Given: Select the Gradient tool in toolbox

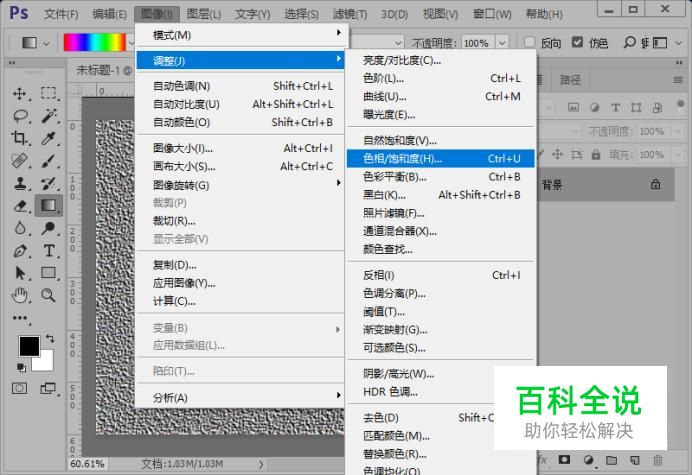Looking at the screenshot, I should pos(49,205).
